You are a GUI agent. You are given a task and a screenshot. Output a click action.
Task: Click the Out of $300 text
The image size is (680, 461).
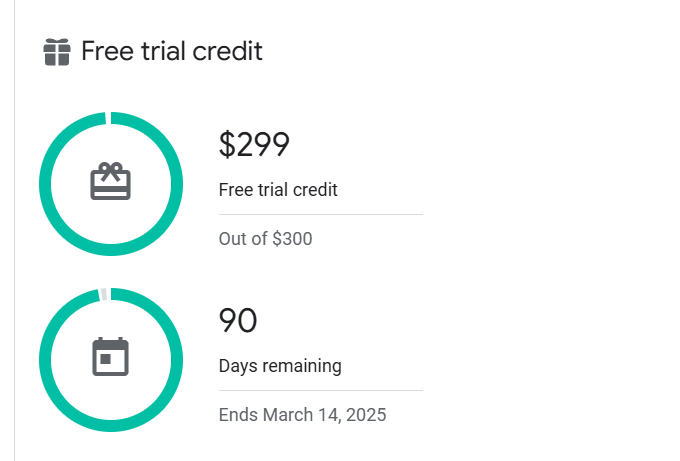265,239
